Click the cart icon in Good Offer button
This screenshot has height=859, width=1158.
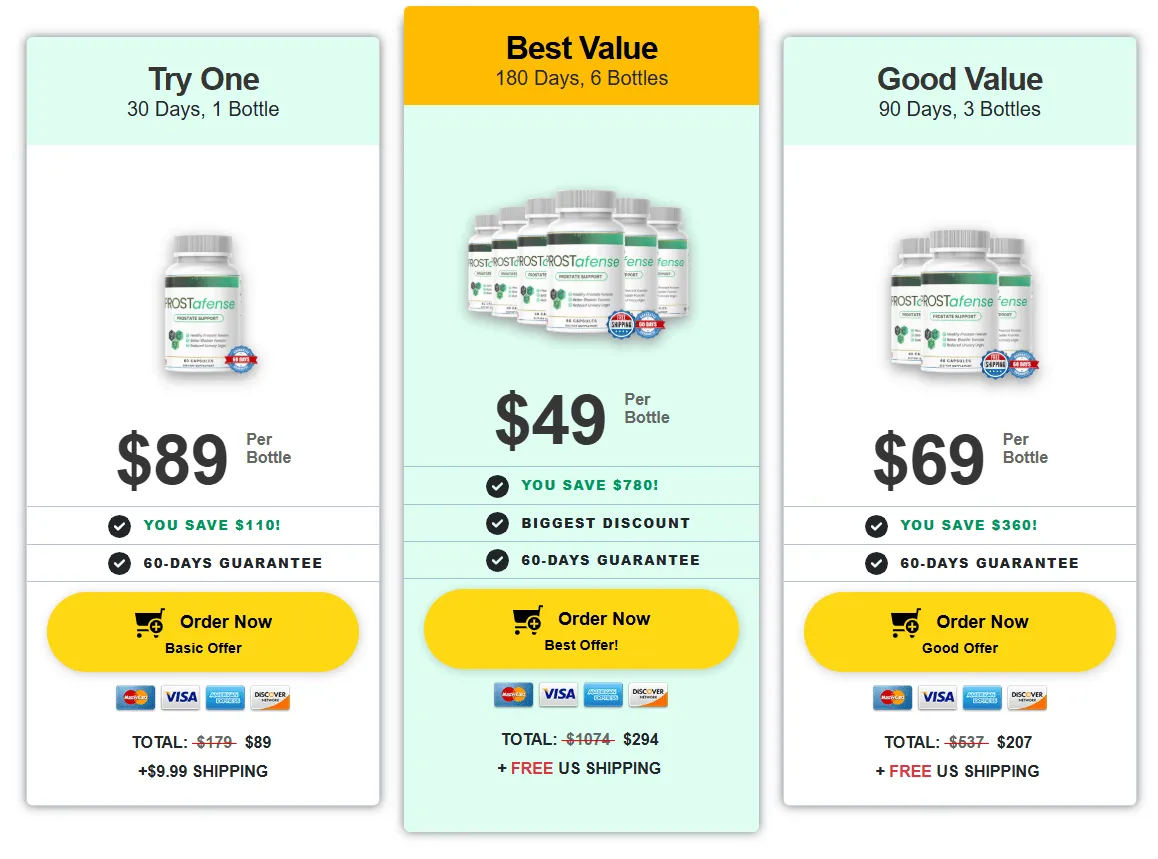pyautogui.click(x=906, y=623)
